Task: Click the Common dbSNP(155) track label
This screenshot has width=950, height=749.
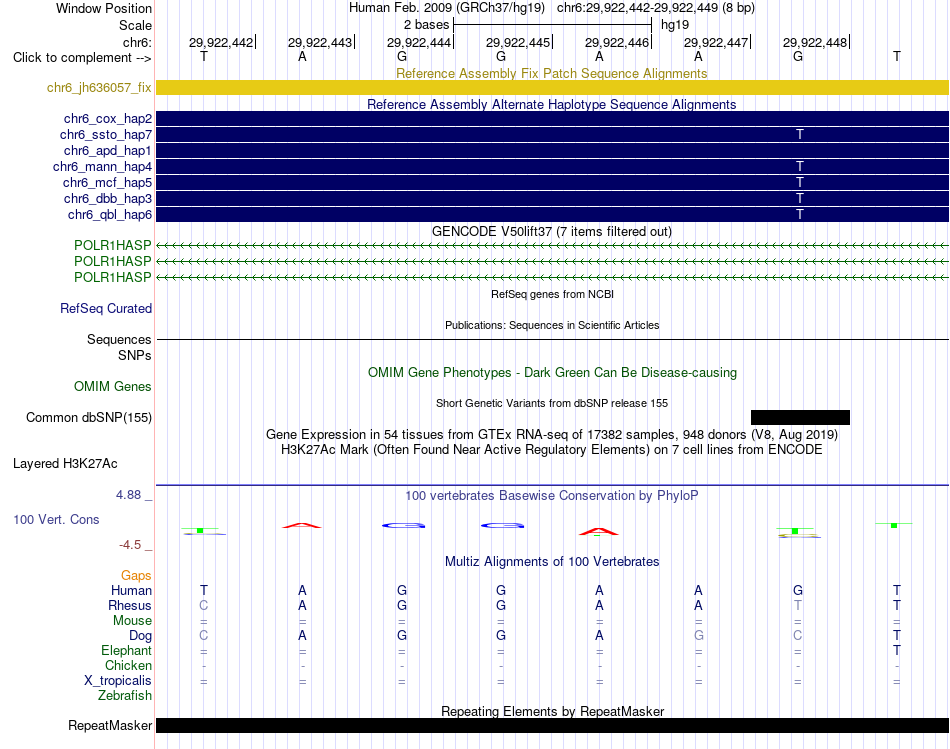Action: pos(89,418)
